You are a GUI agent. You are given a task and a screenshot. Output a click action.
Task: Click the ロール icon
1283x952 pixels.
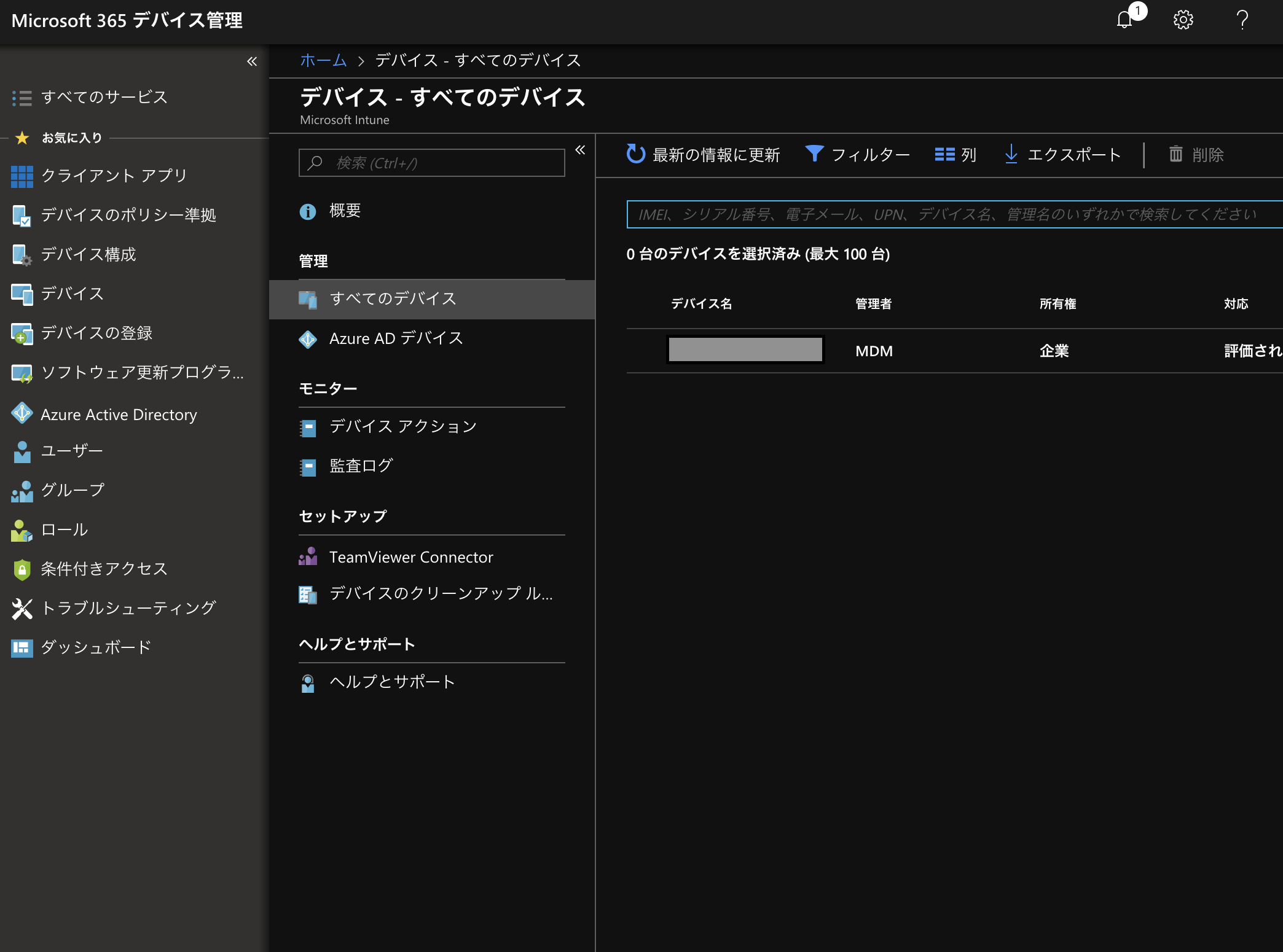tap(22, 530)
